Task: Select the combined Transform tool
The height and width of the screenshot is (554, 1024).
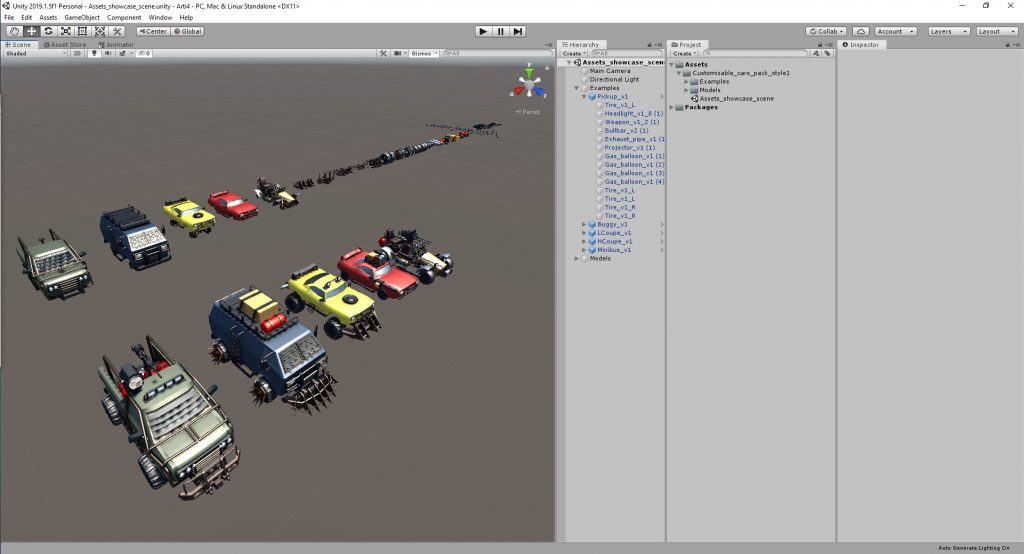Action: coord(100,31)
